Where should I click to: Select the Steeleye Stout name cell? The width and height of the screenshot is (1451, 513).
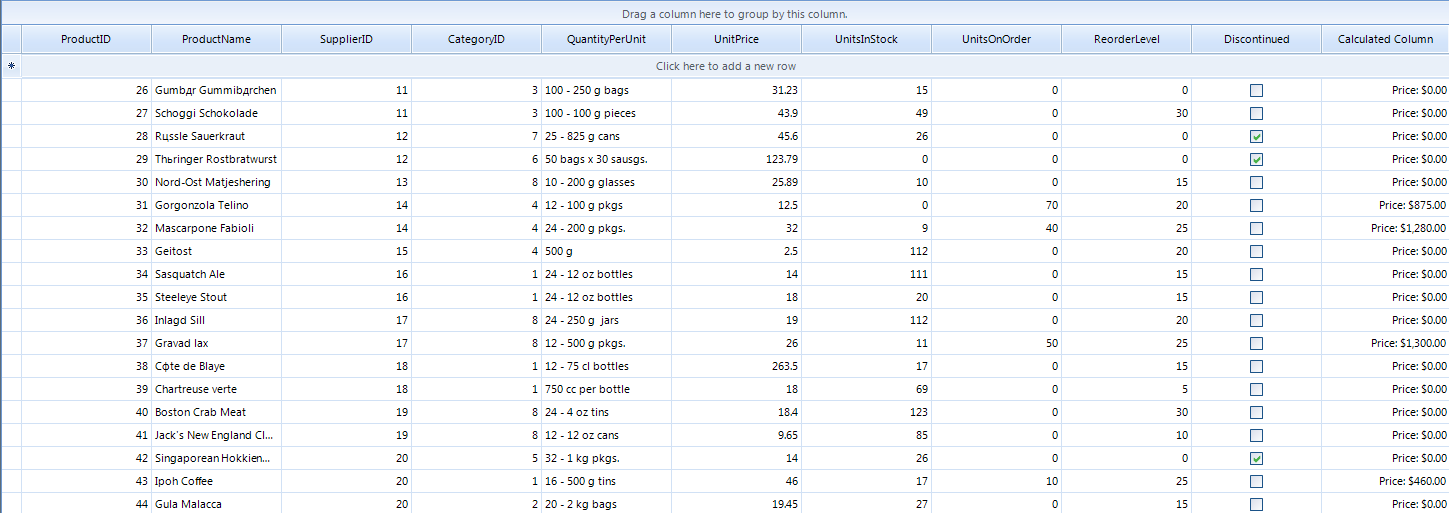point(216,297)
